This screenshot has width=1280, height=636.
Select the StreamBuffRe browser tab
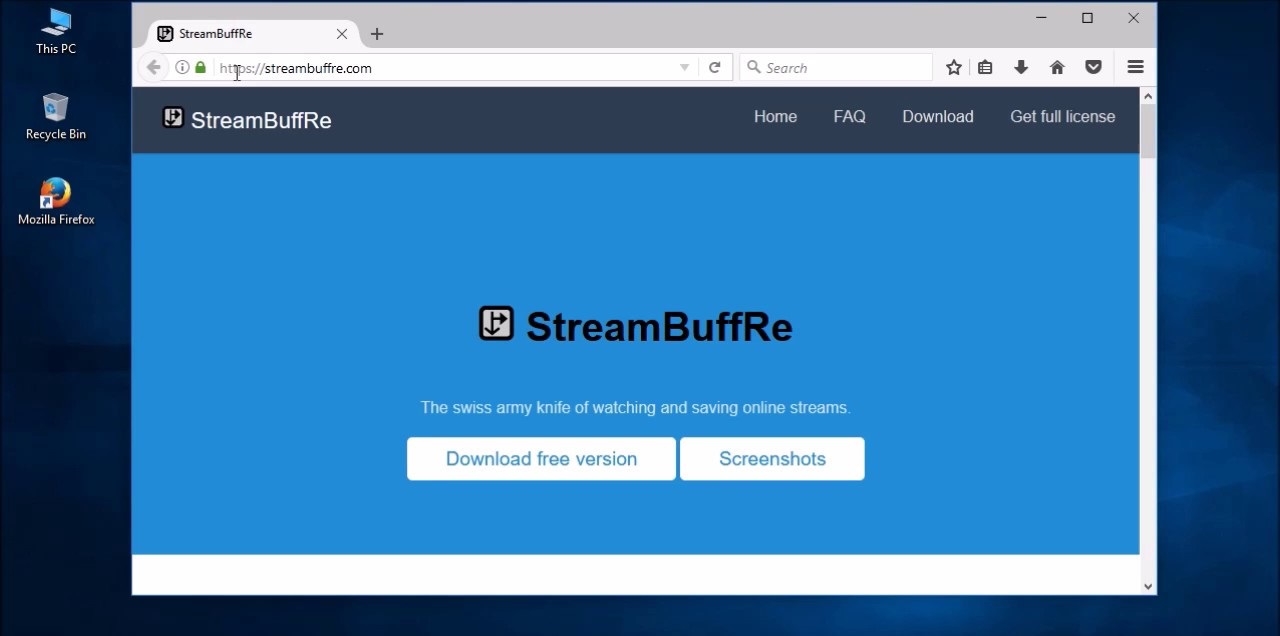[253, 34]
